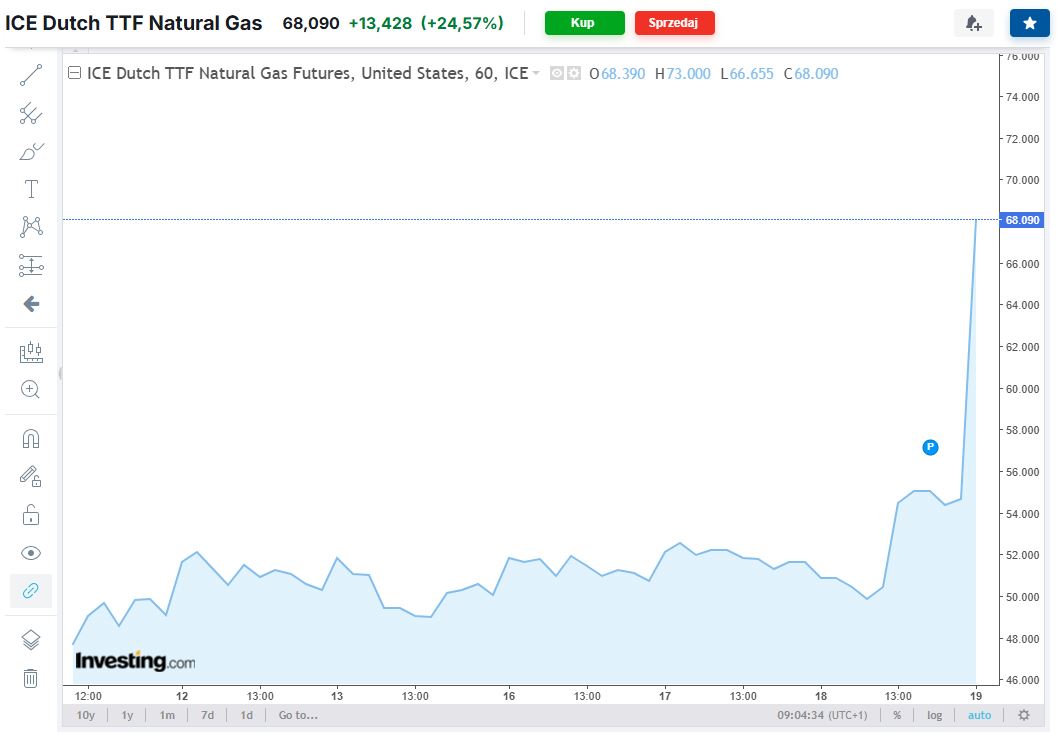
Task: Select the brush drawing tool
Action: click(31, 151)
